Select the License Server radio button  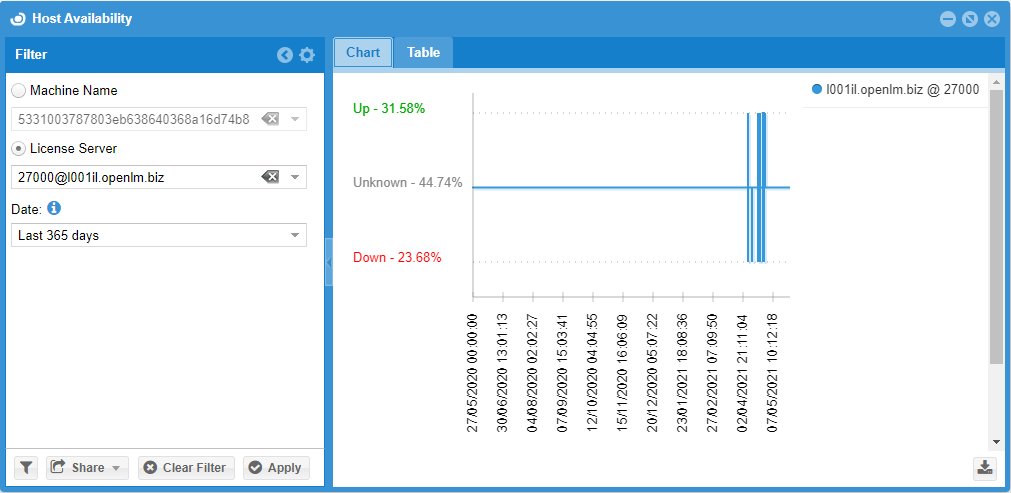[x=19, y=149]
